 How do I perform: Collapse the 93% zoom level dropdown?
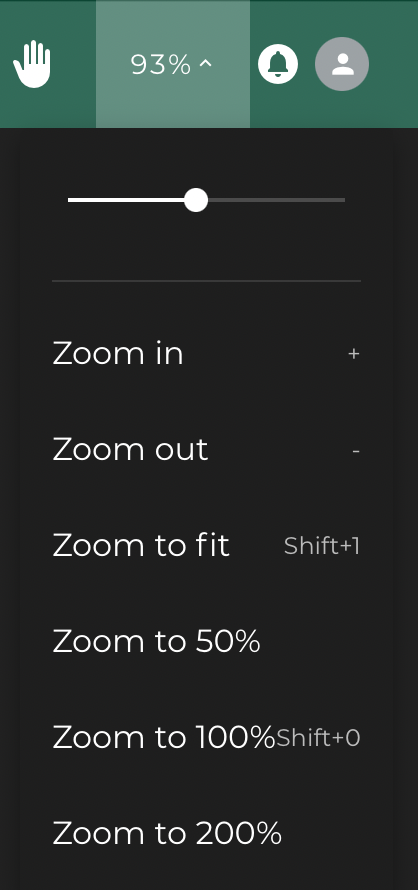point(173,64)
